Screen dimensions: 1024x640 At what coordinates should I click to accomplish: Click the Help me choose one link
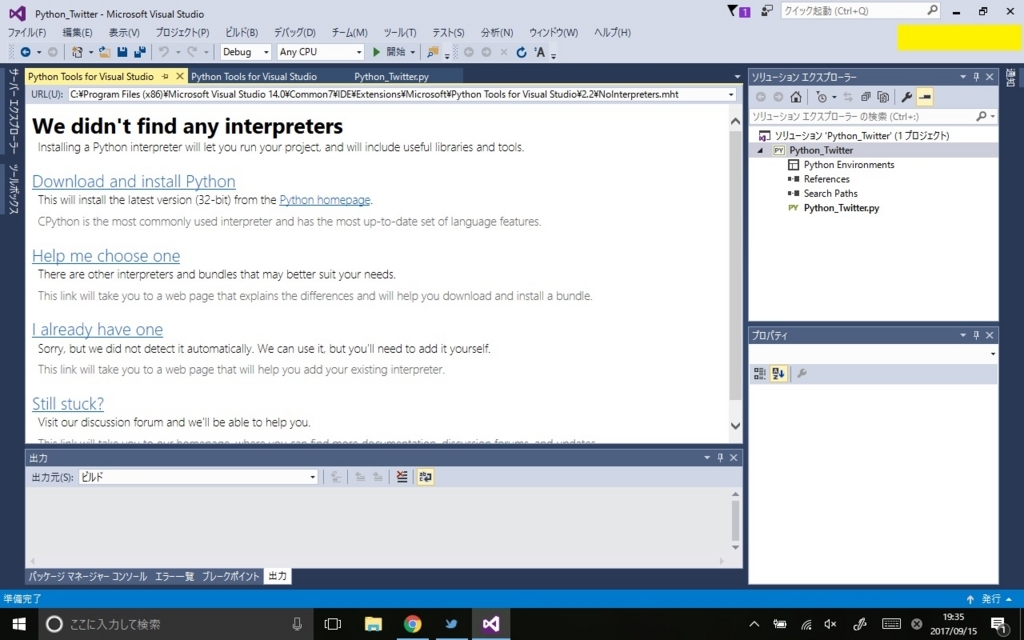coord(106,255)
